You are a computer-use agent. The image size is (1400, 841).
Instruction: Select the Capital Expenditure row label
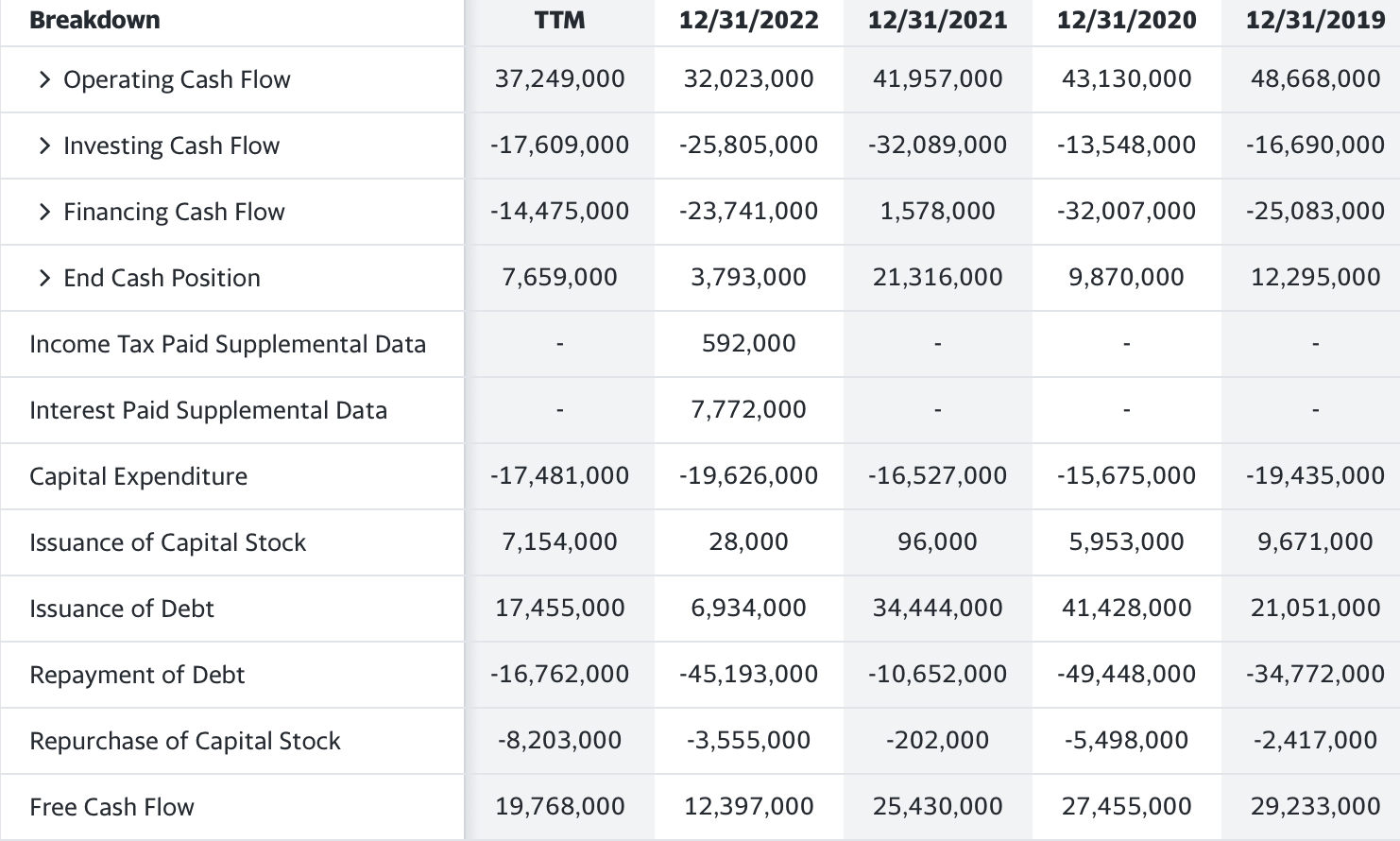pos(138,476)
